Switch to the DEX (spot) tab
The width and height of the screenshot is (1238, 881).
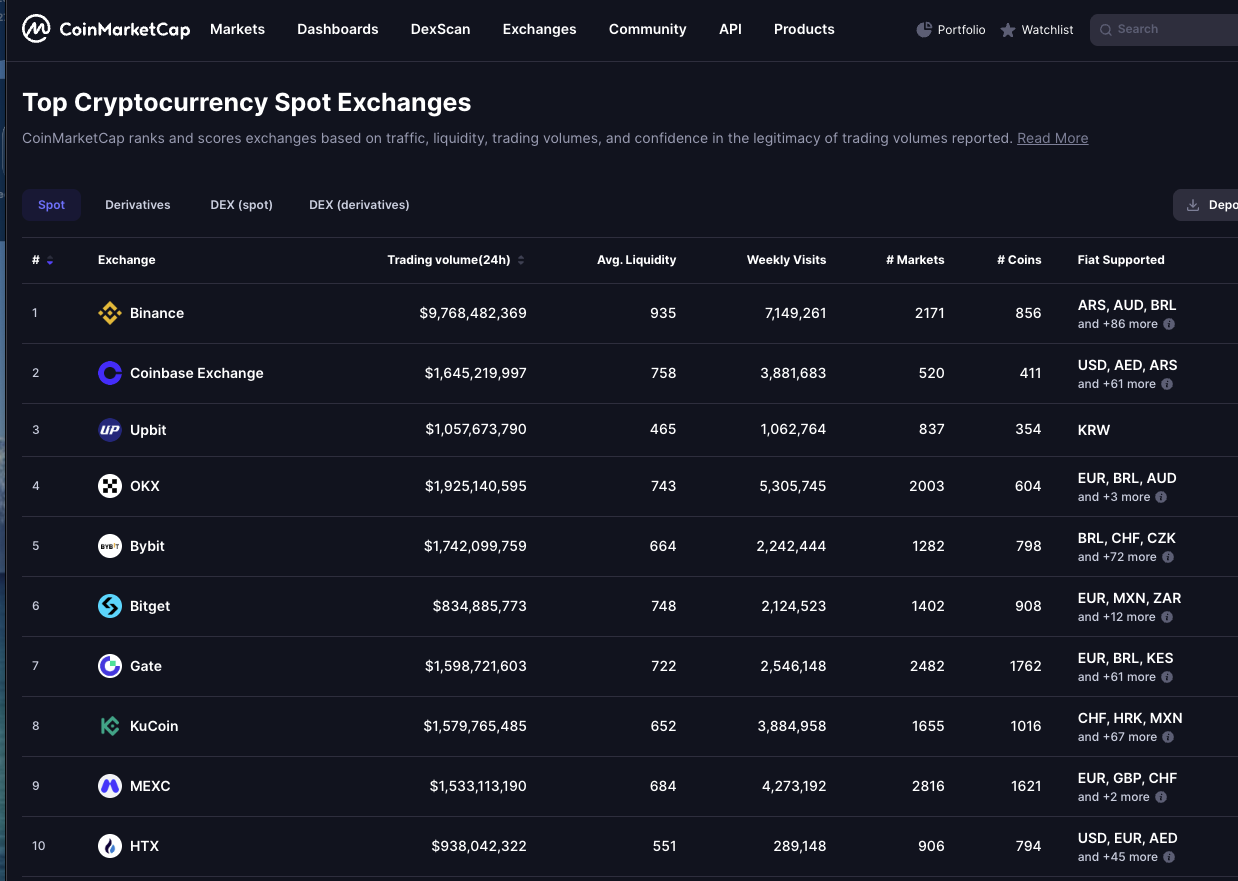pyautogui.click(x=241, y=205)
